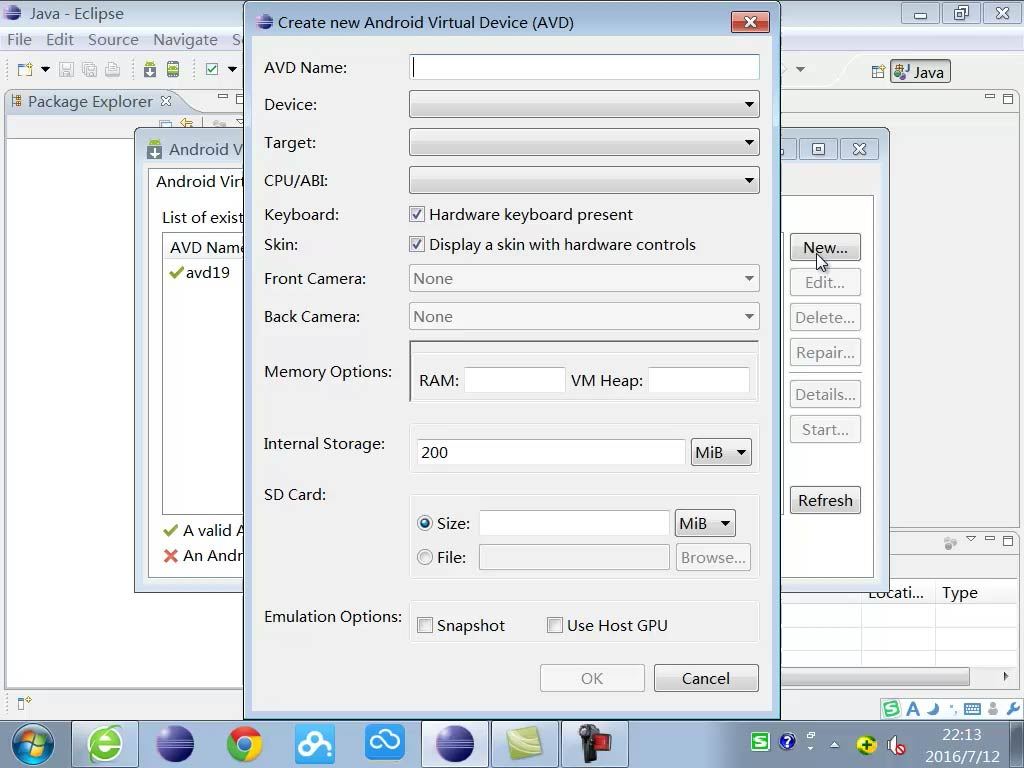Open the Android SDK Manager toolbar icon
1024x768 pixels.
point(150,69)
